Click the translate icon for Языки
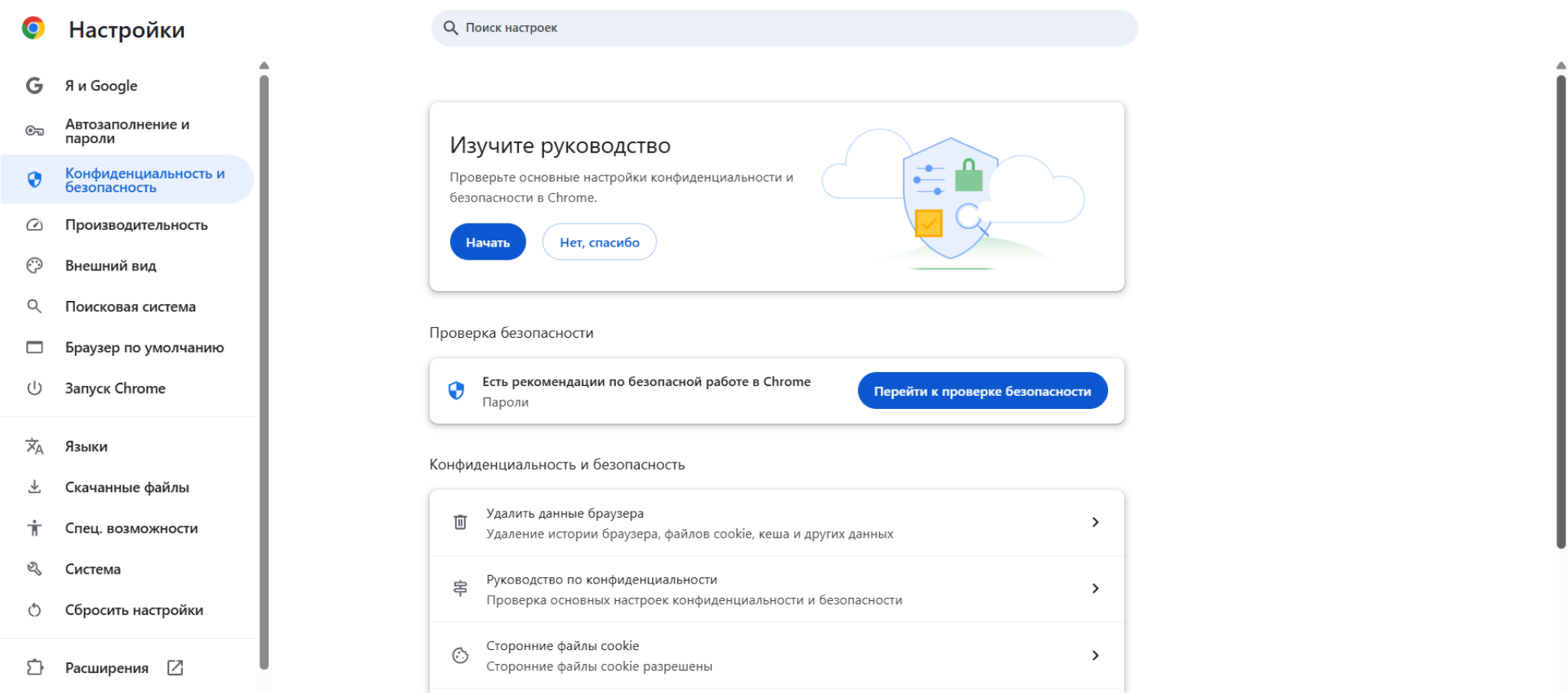 click(x=34, y=446)
